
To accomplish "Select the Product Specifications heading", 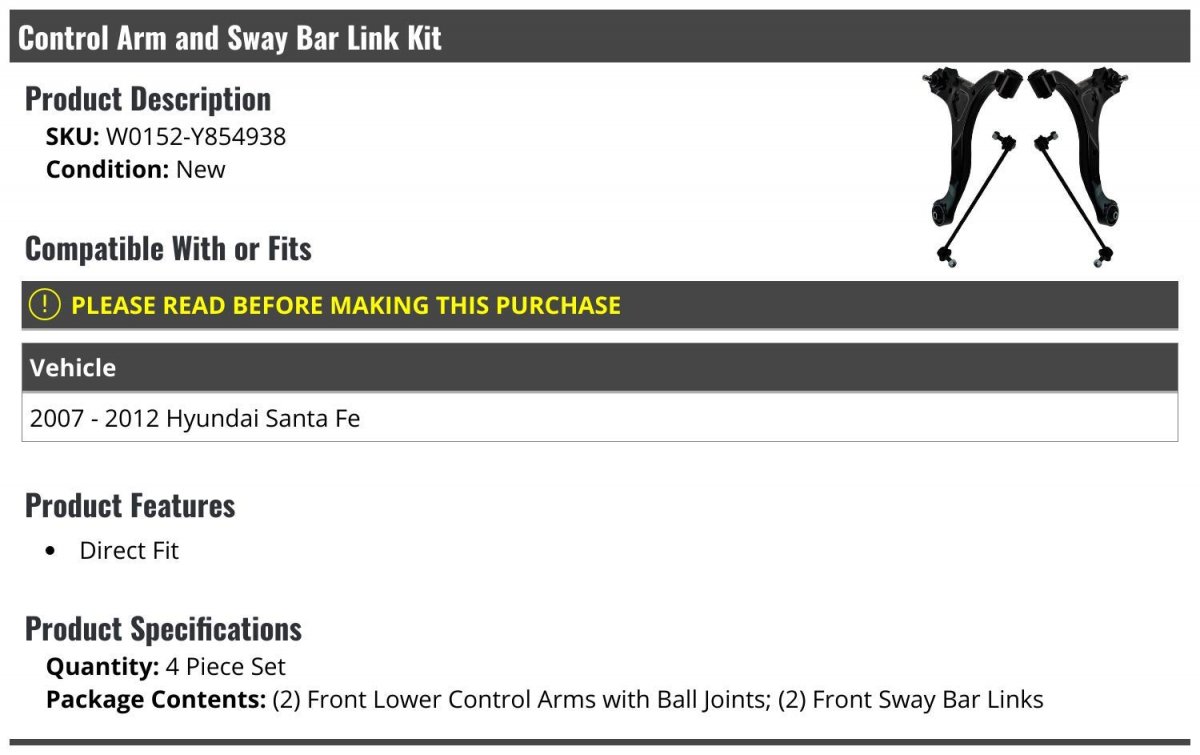I will 163,629.
